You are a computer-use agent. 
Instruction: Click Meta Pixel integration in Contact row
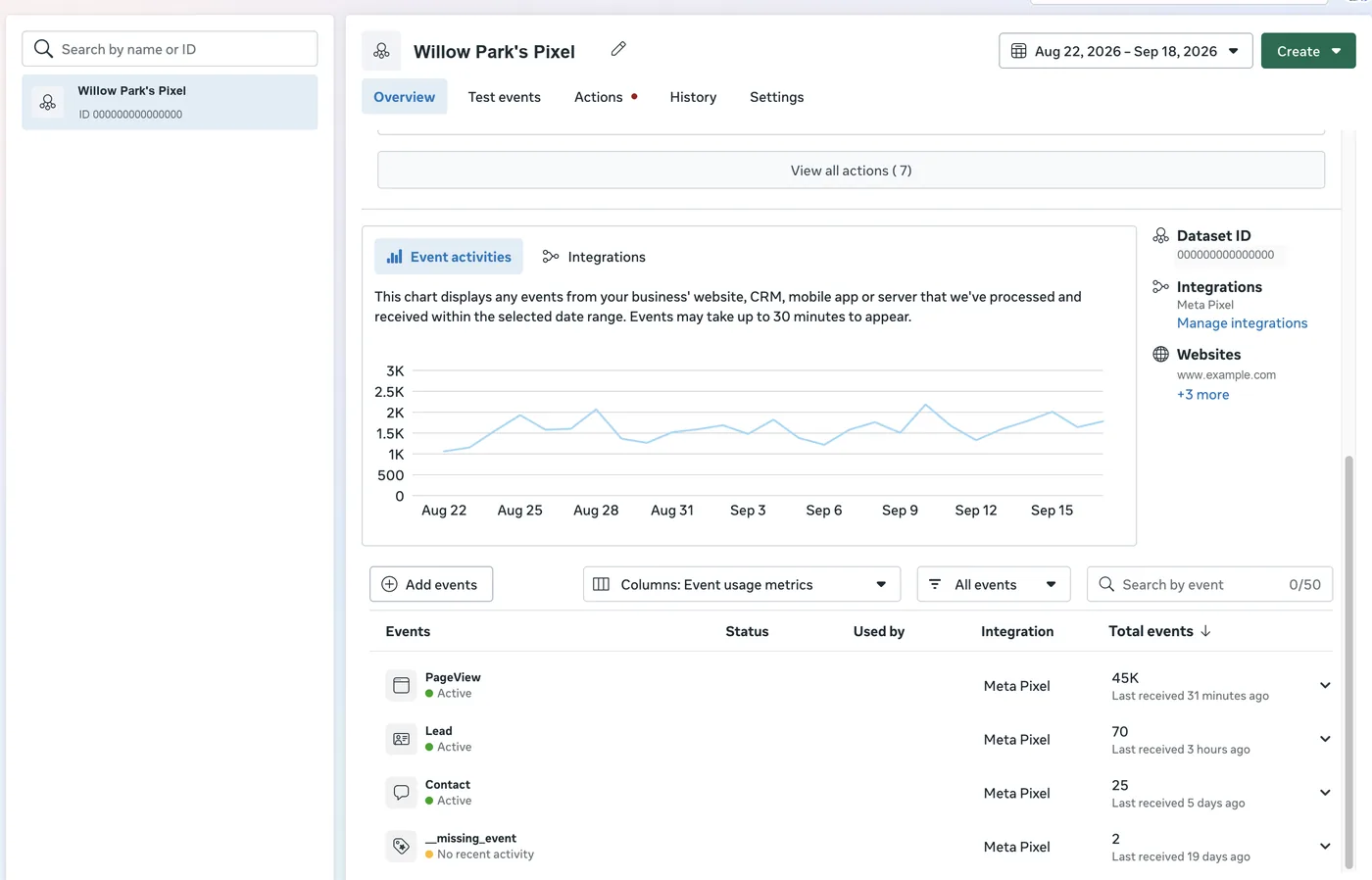1016,793
